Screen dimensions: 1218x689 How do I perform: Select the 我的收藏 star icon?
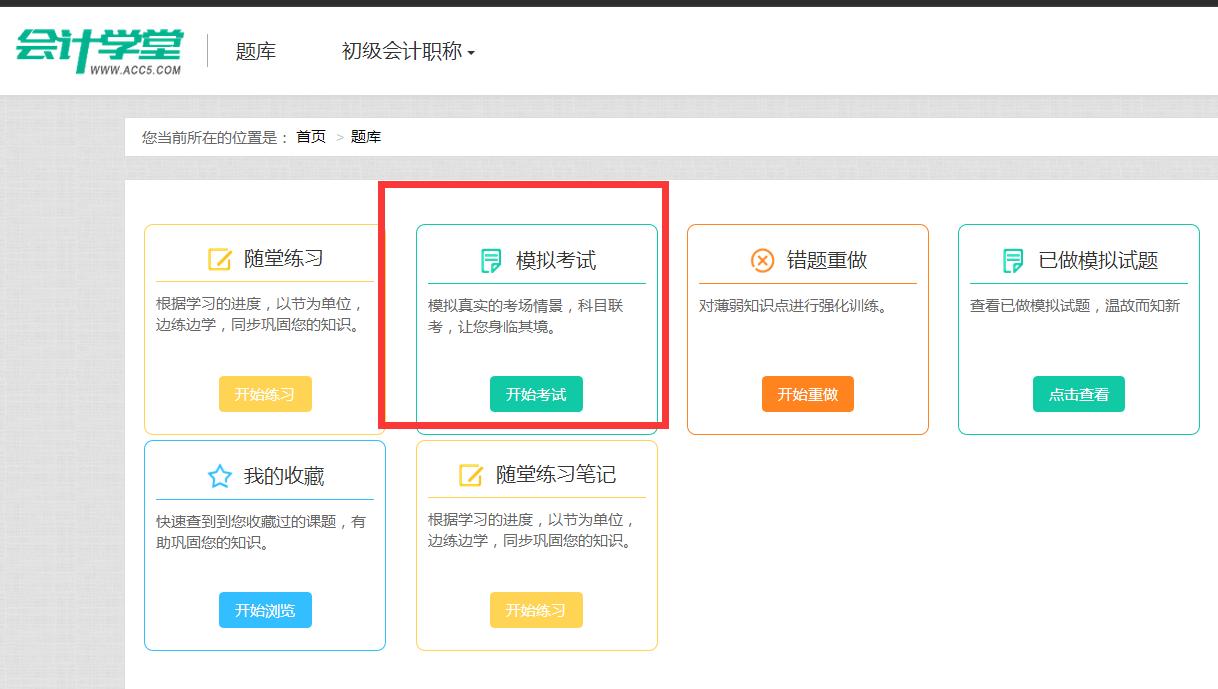click(221, 474)
